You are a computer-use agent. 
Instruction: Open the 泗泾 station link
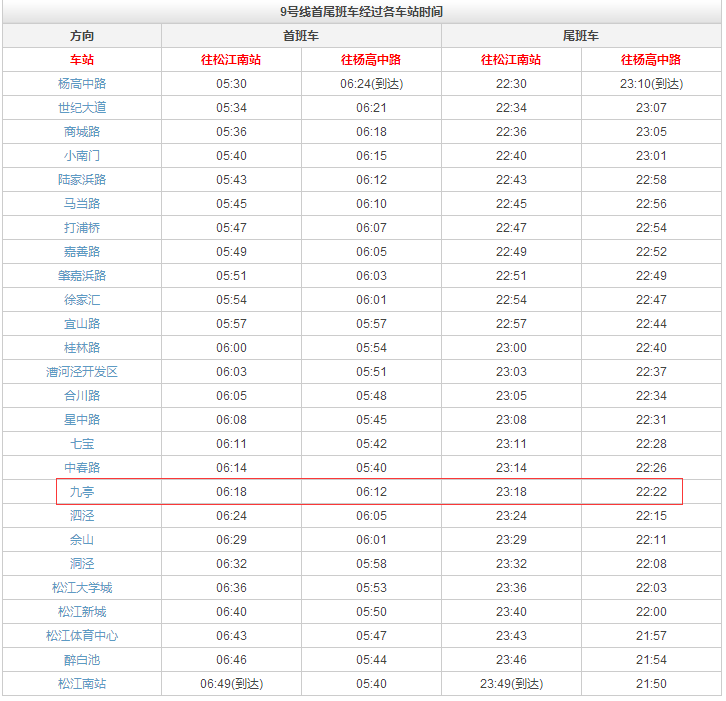(82, 516)
